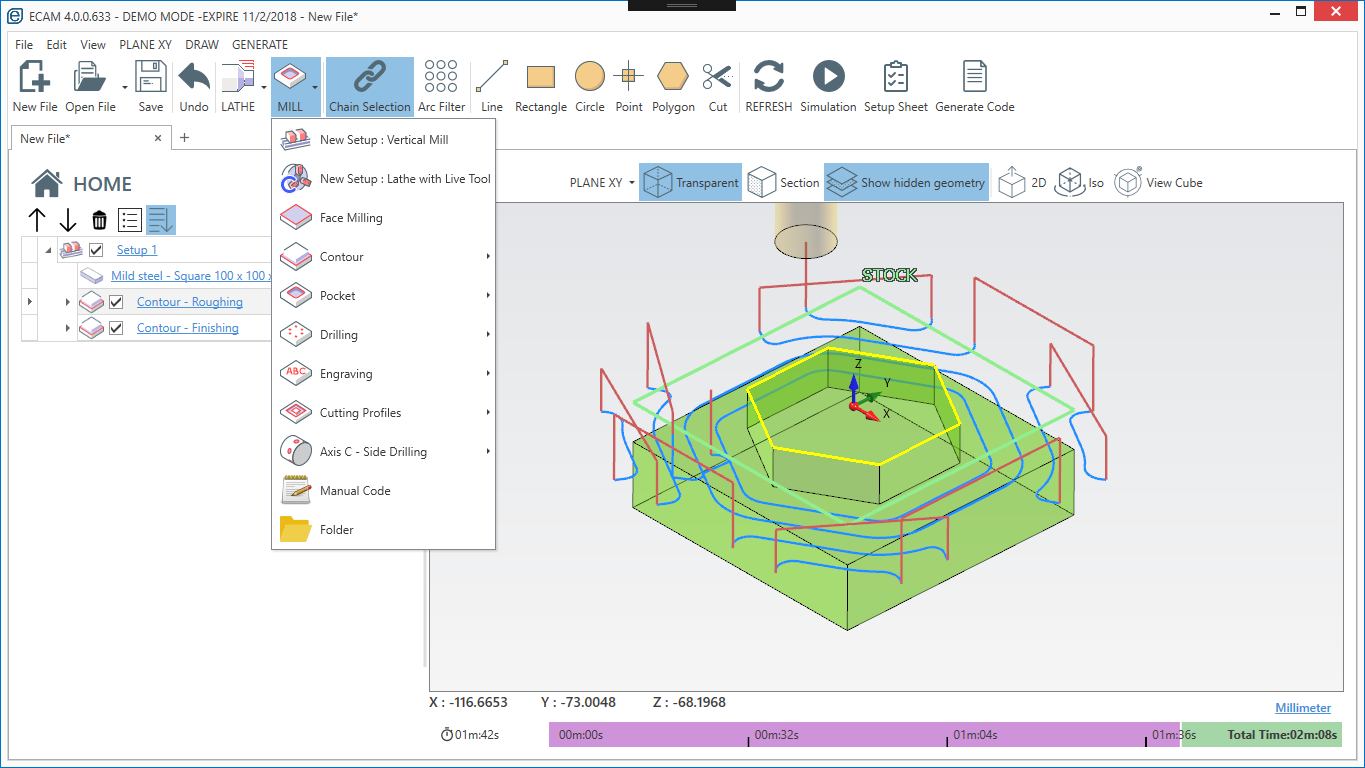
Task: Uncheck the Contour - Roughing operation
Action: [117, 301]
